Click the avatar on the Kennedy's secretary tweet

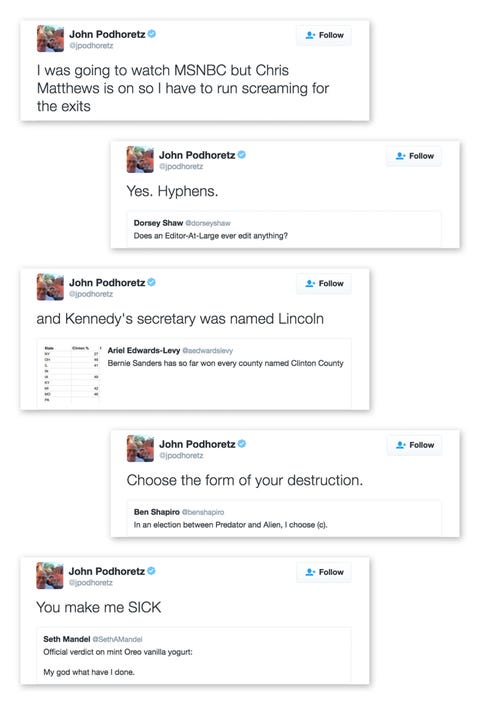click(50, 287)
